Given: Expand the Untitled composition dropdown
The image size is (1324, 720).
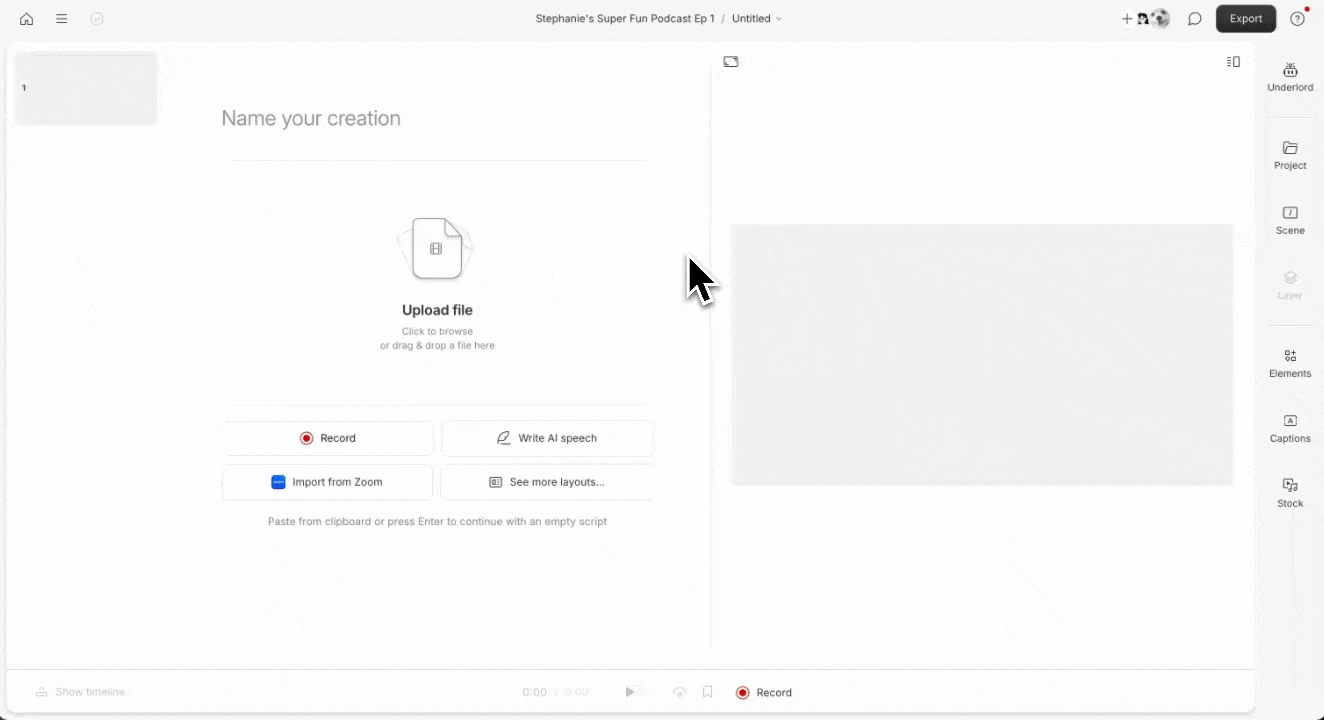Looking at the screenshot, I should click(x=757, y=19).
